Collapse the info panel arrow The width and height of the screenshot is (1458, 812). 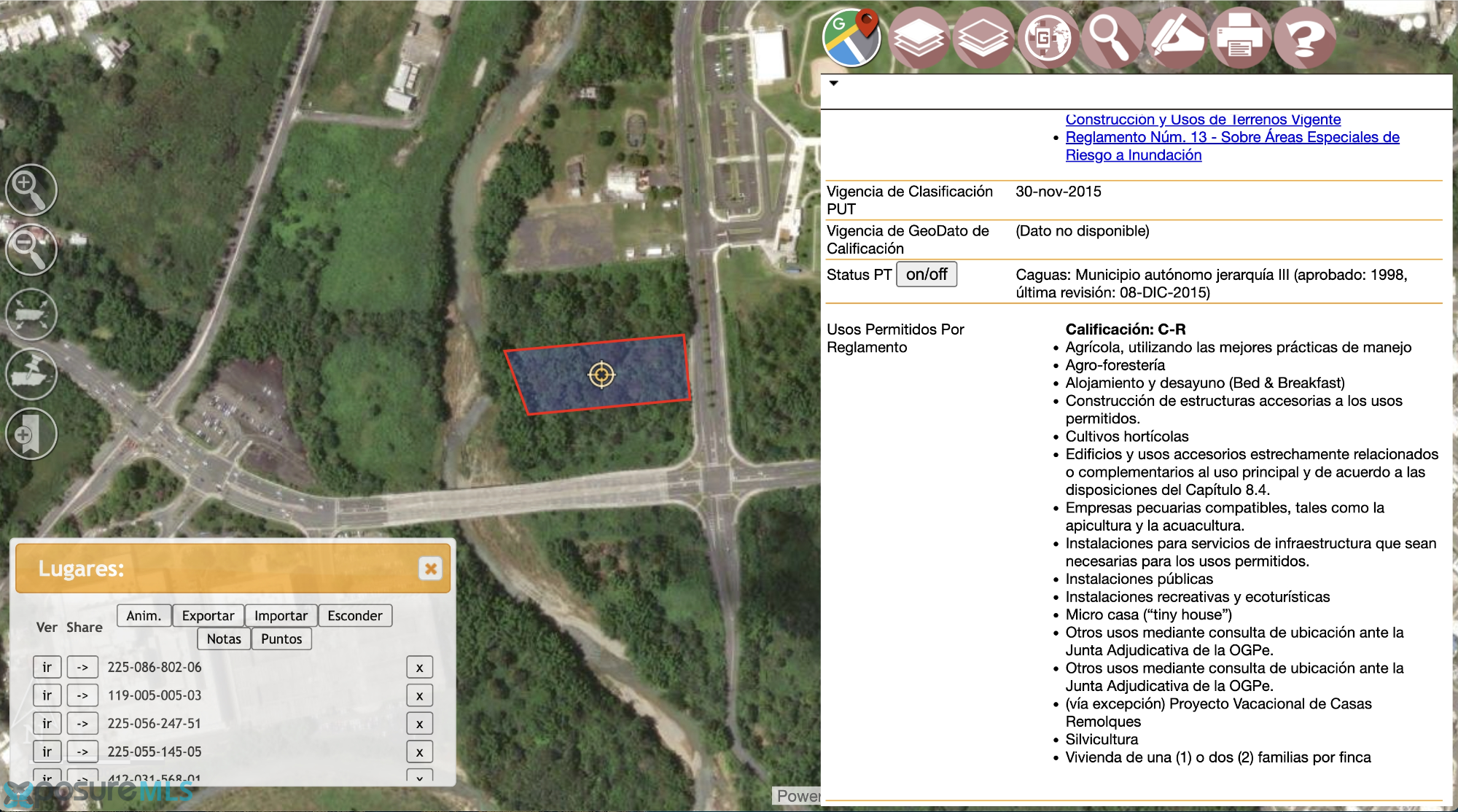pyautogui.click(x=833, y=83)
